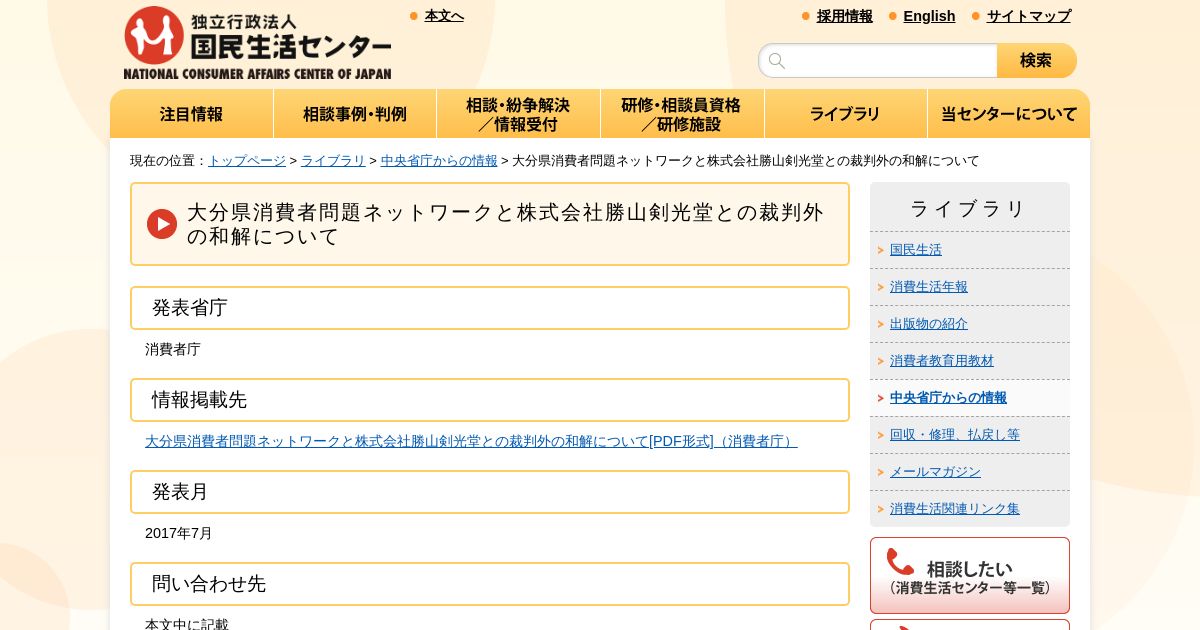Open 消費者教育用教材 in the sidebar
The height and width of the screenshot is (630, 1200).
(x=942, y=361)
